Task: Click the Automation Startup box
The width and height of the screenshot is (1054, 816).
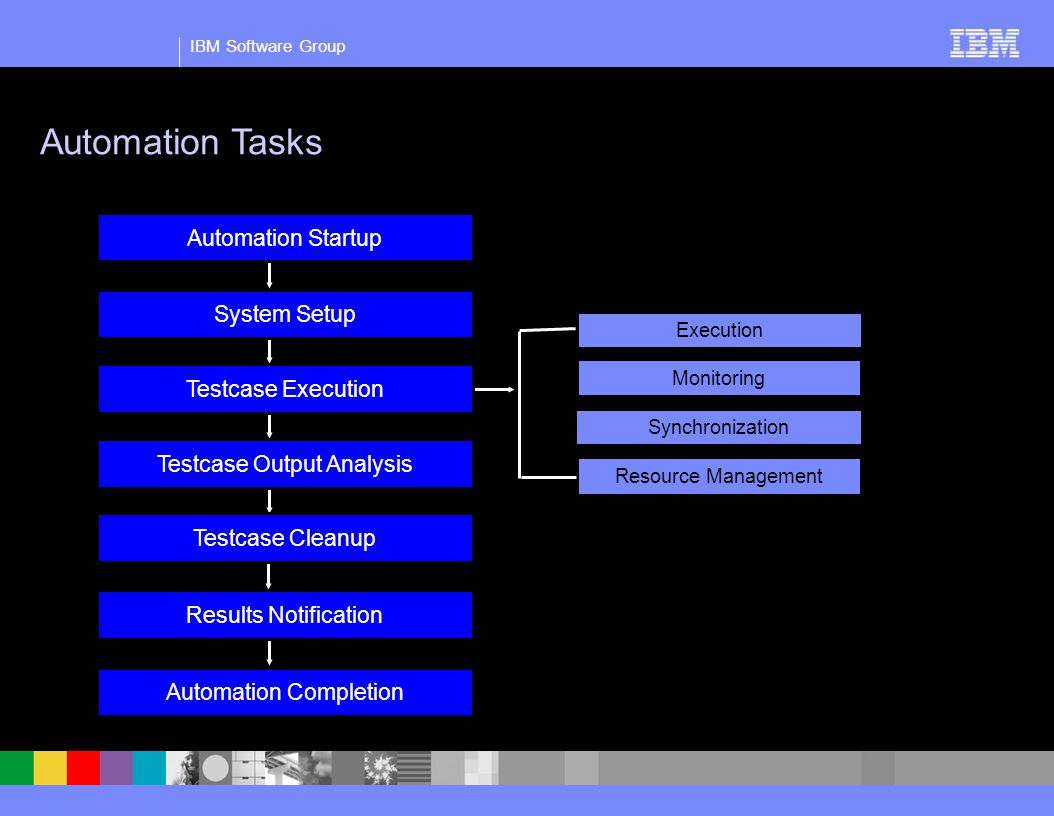Action: (285, 237)
